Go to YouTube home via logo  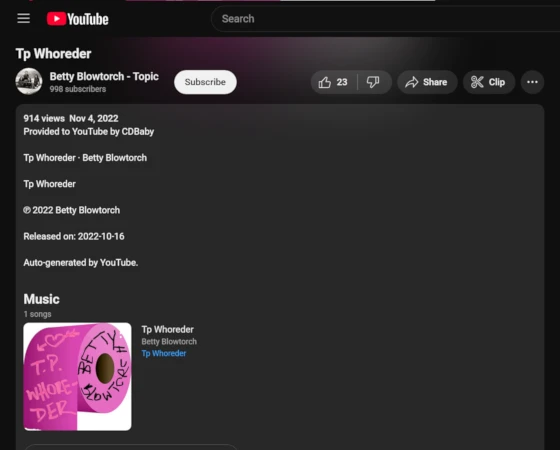click(x=78, y=19)
